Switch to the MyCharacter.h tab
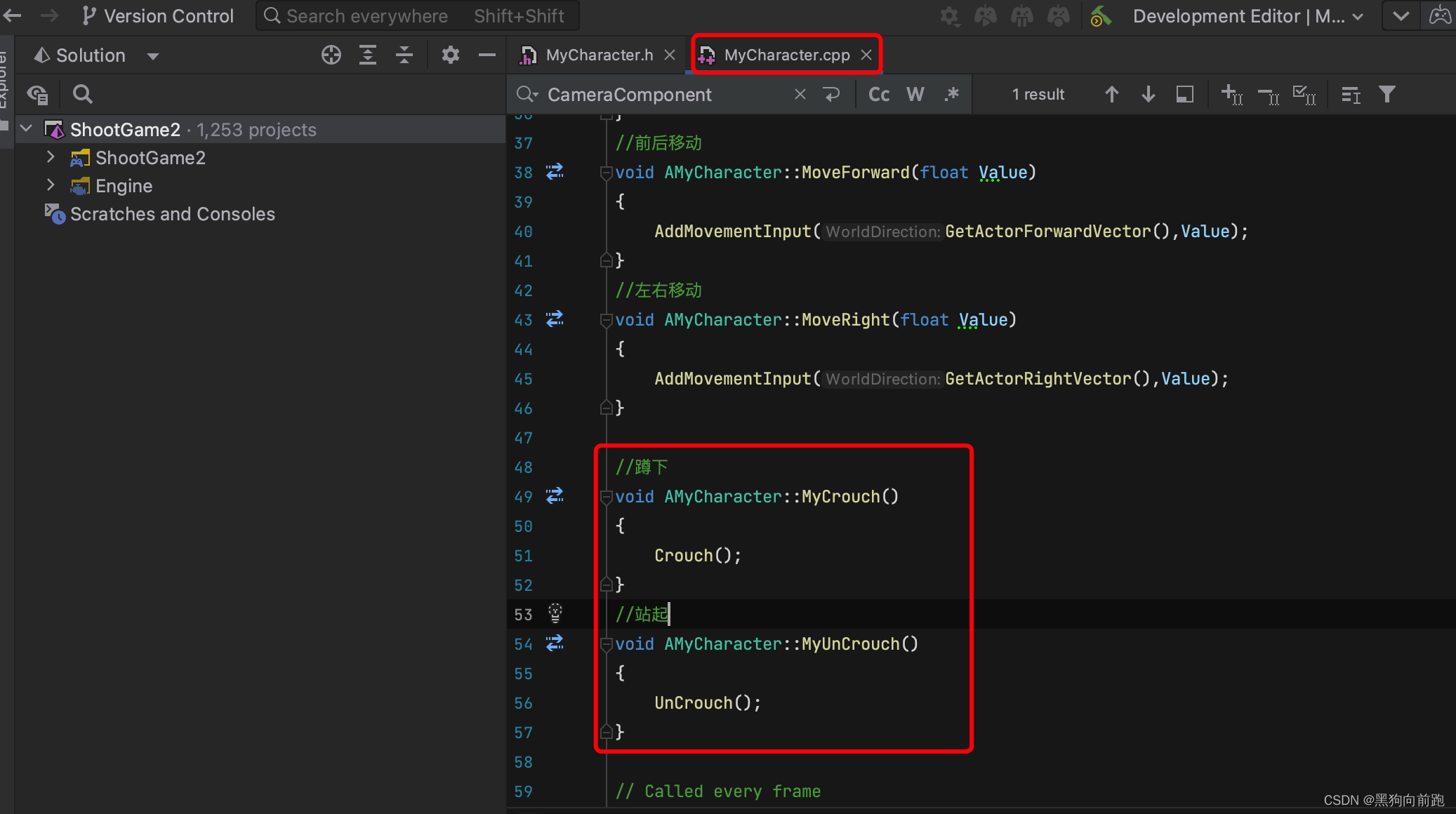The height and width of the screenshot is (814, 1456). (601, 55)
